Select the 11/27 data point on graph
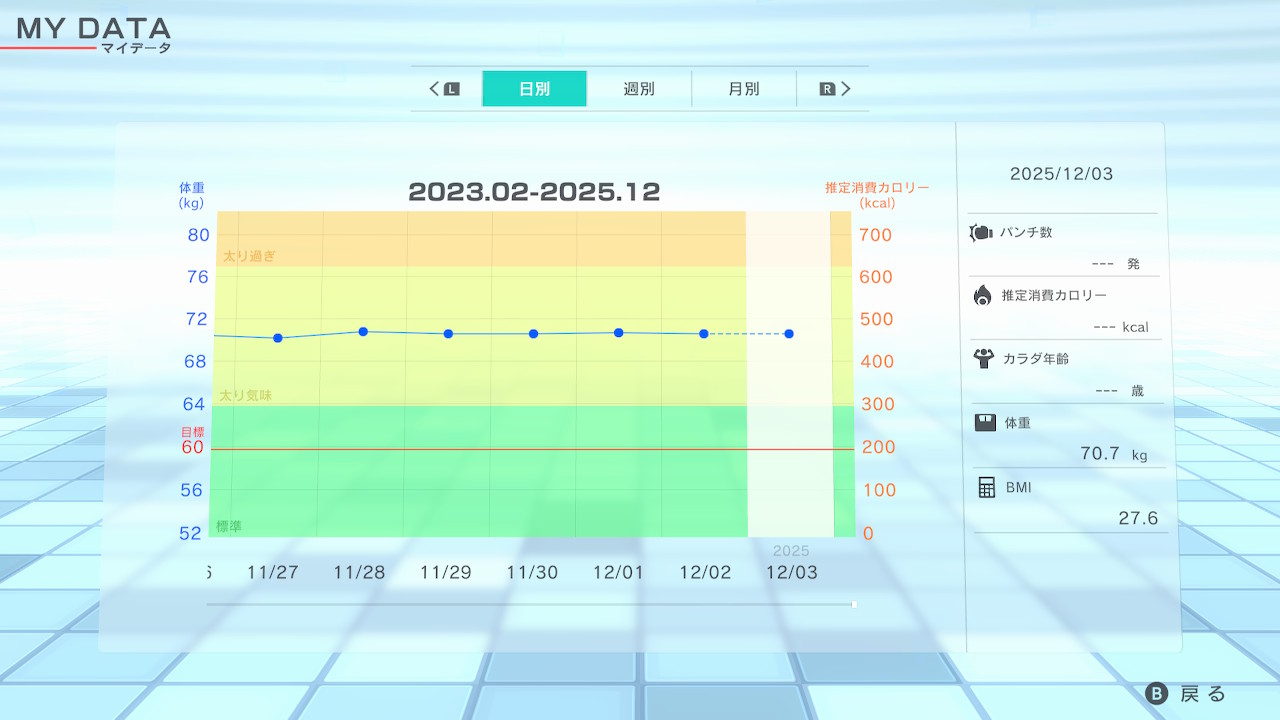The height and width of the screenshot is (720, 1280). (x=277, y=338)
